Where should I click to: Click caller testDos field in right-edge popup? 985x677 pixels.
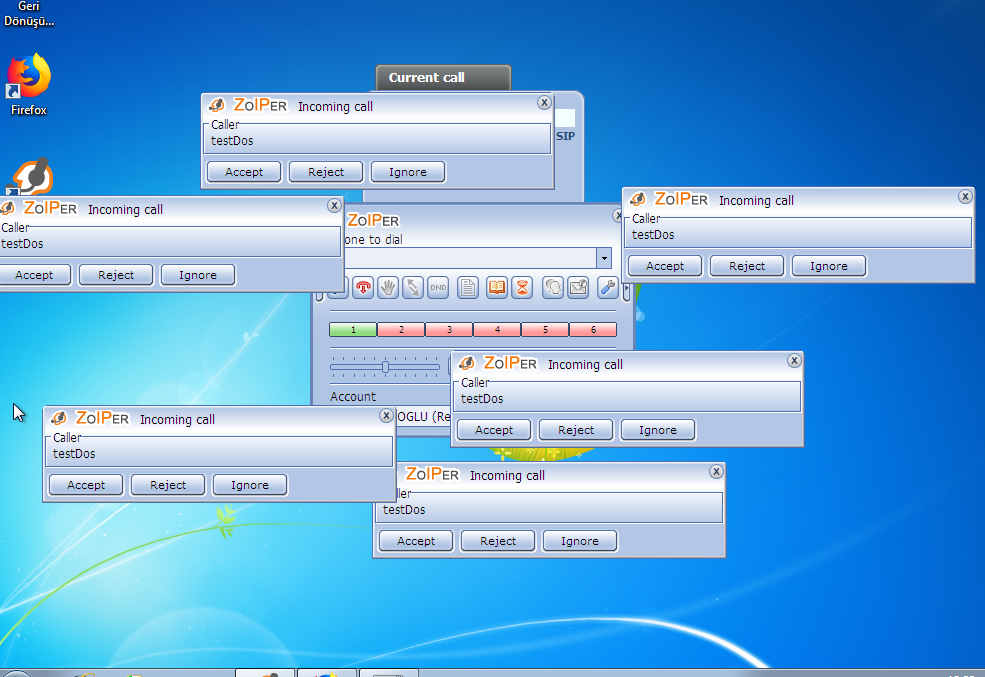coord(798,233)
